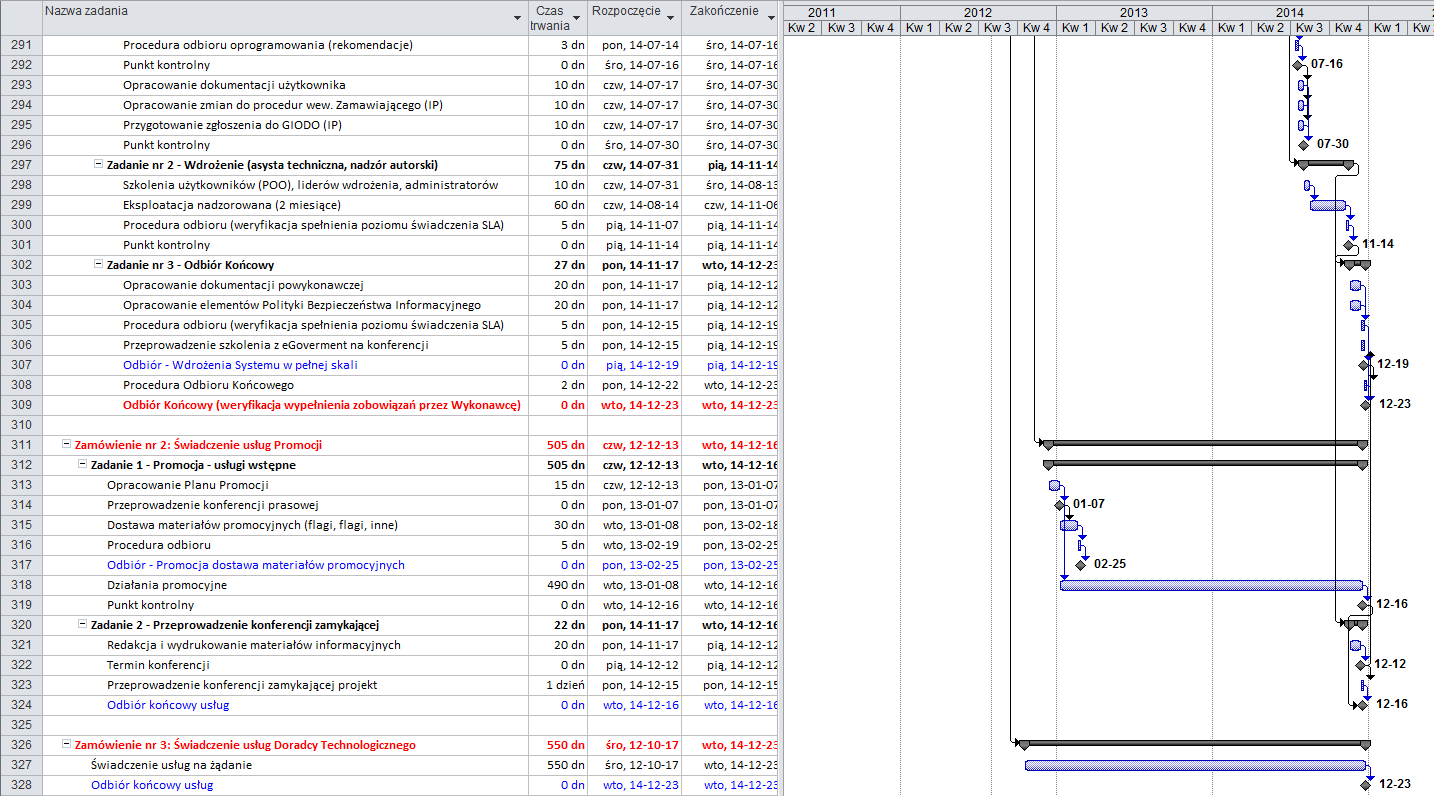Click the milestone diamond labeled 12-19
The image size is (1434, 796).
(x=1364, y=365)
